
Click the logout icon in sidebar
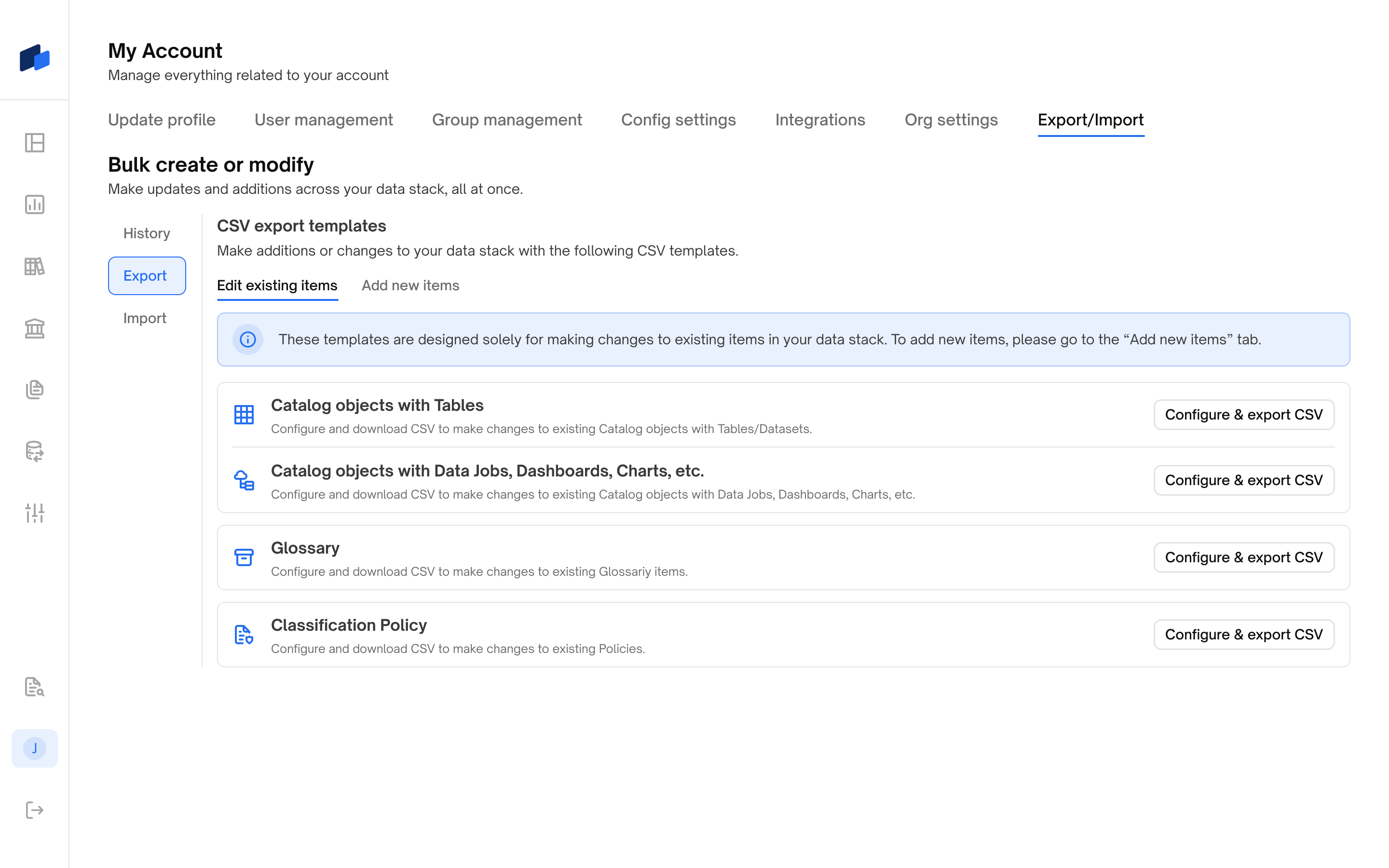pos(34,810)
